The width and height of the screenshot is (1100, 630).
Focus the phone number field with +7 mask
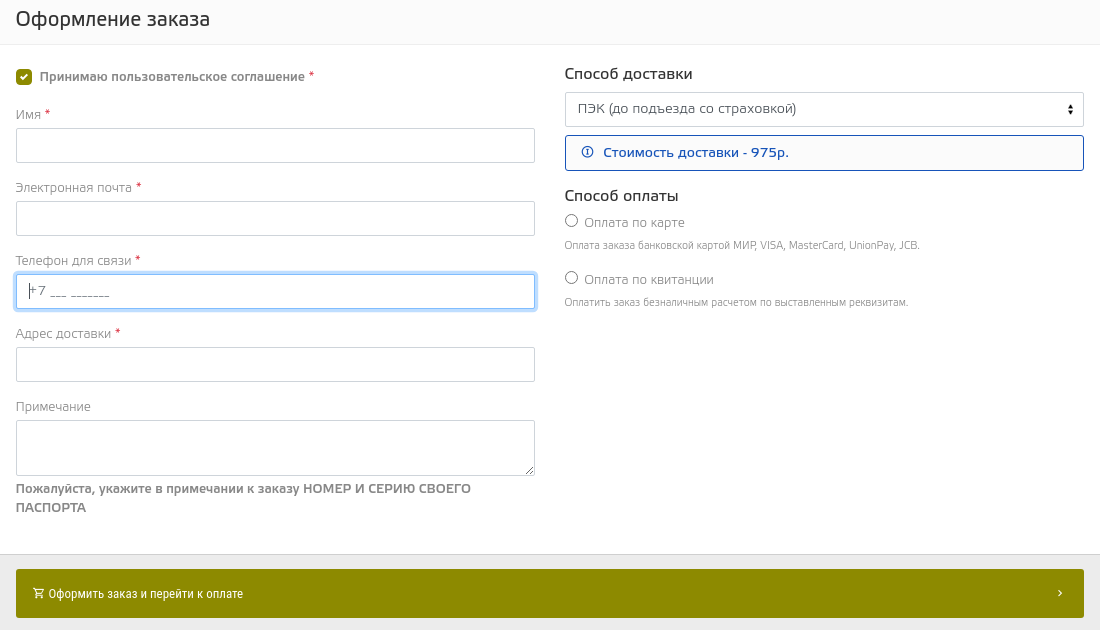coord(275,292)
